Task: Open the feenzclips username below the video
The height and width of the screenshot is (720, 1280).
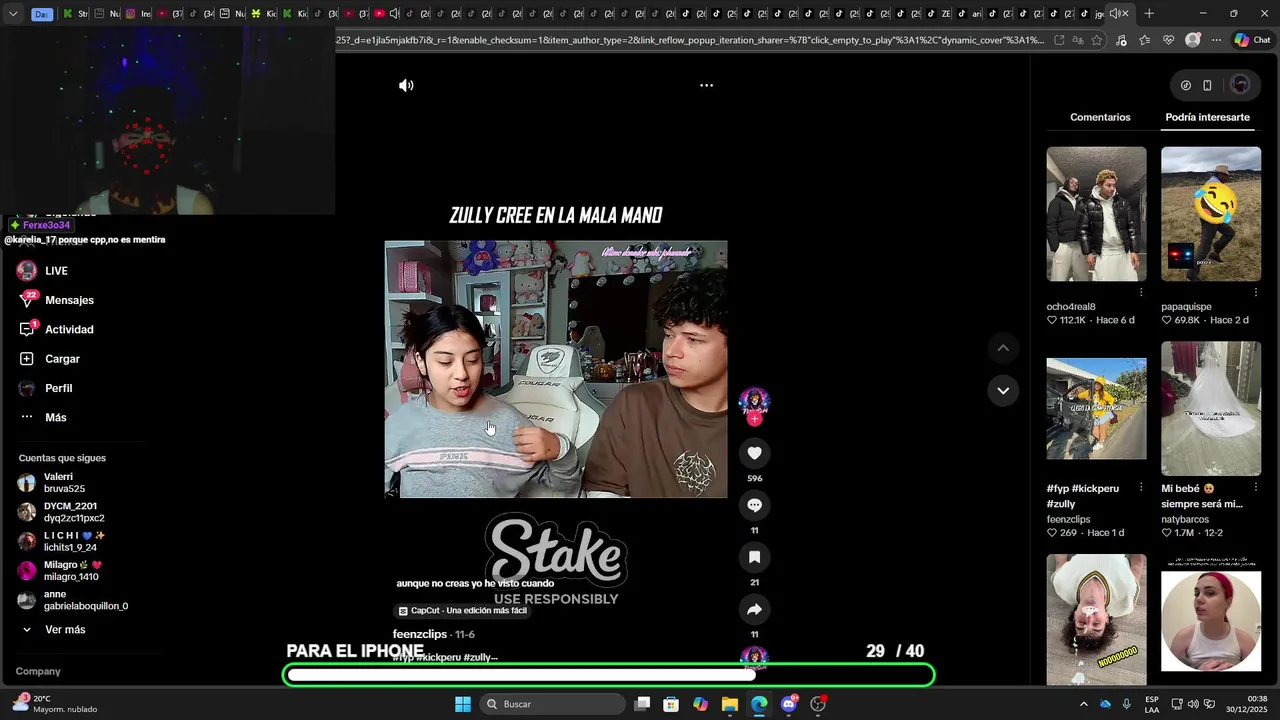Action: click(x=420, y=634)
